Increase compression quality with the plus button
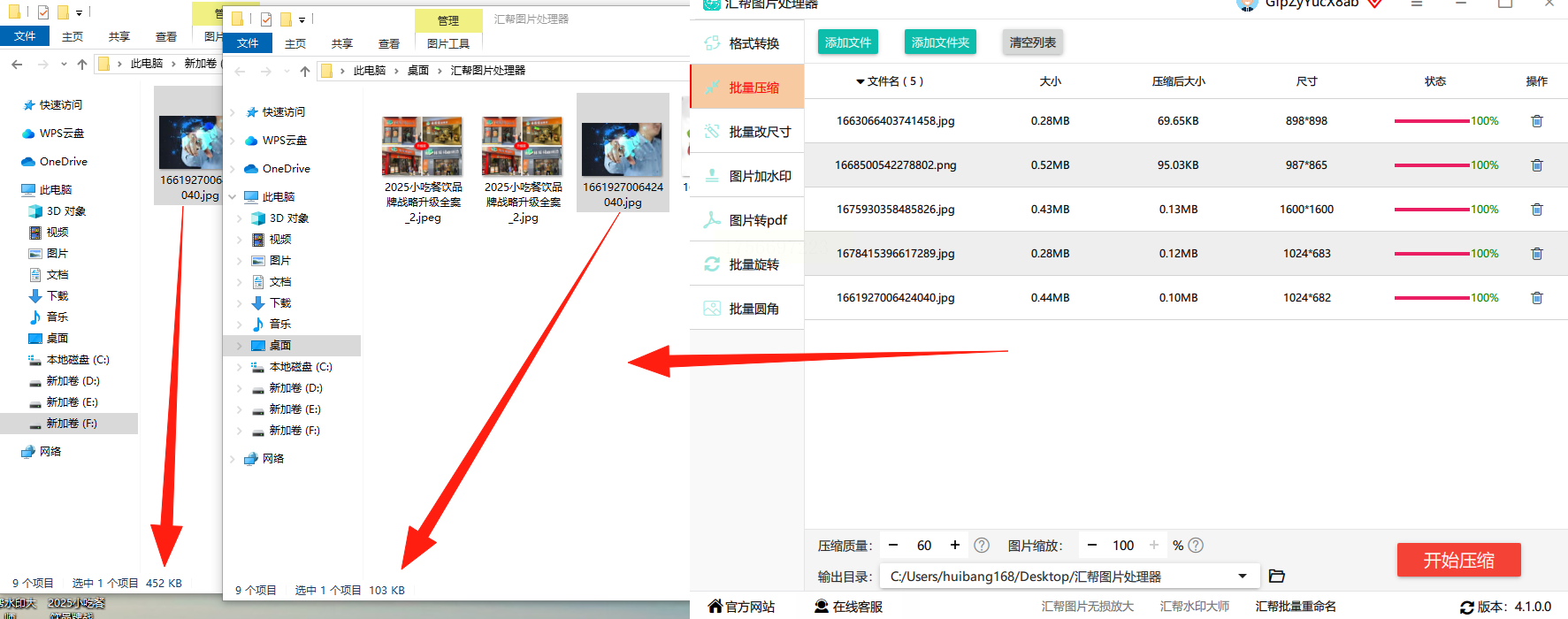Viewport: 1568px width, 619px height. point(955,546)
